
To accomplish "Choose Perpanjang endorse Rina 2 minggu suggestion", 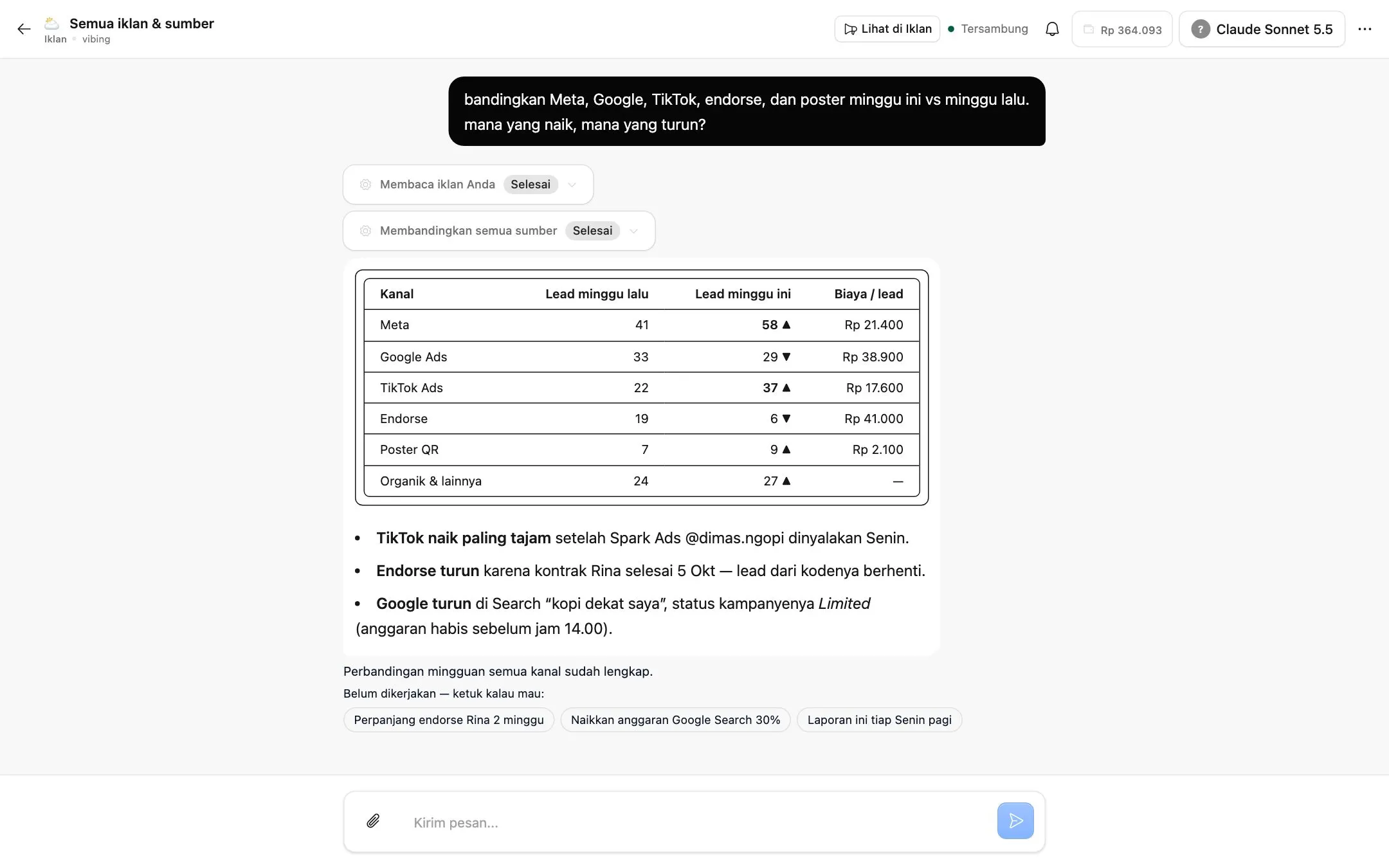I will click(x=449, y=720).
